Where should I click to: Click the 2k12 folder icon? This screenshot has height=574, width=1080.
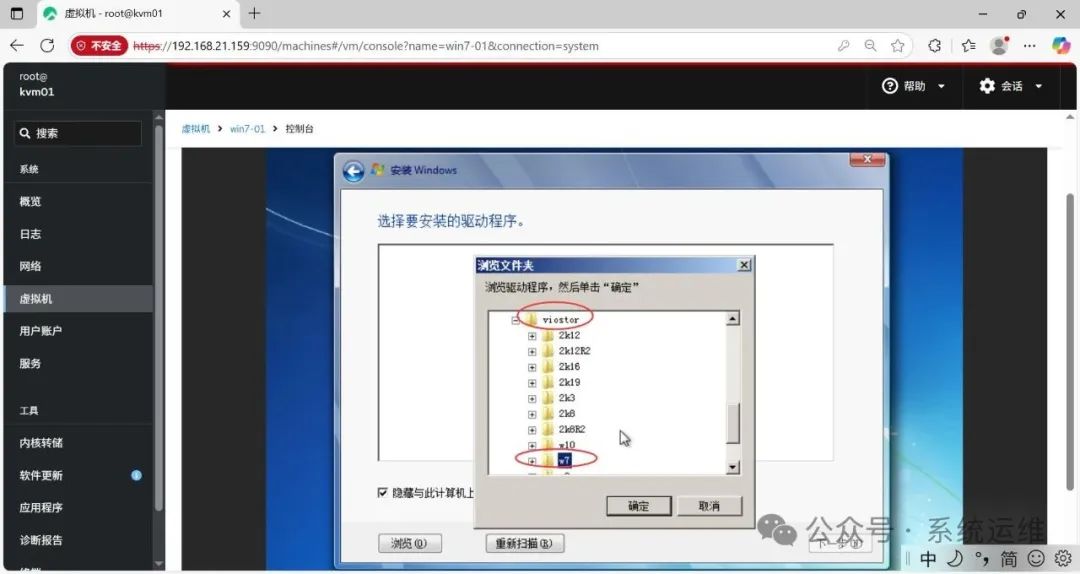pyautogui.click(x=548, y=336)
